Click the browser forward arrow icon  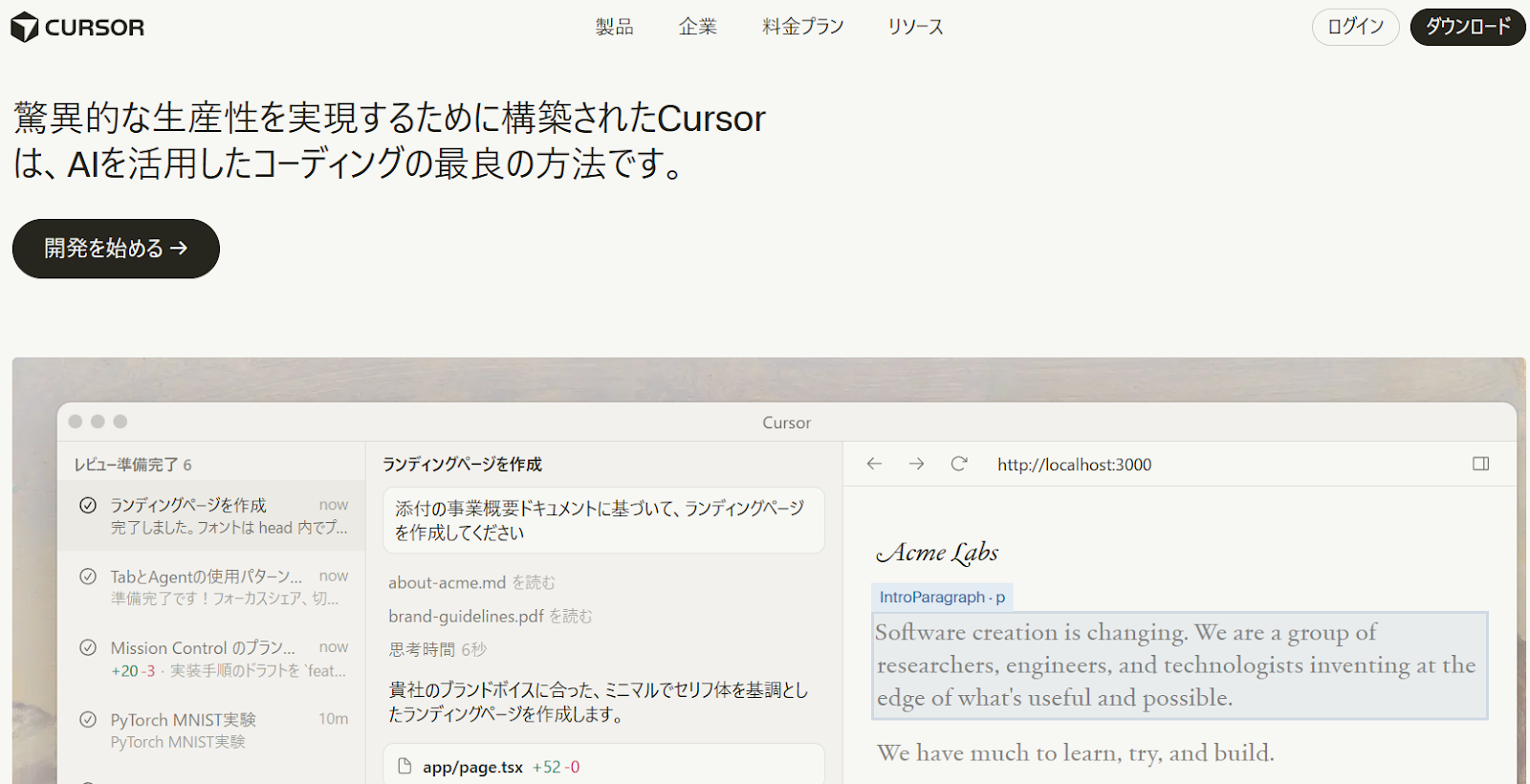tap(916, 464)
